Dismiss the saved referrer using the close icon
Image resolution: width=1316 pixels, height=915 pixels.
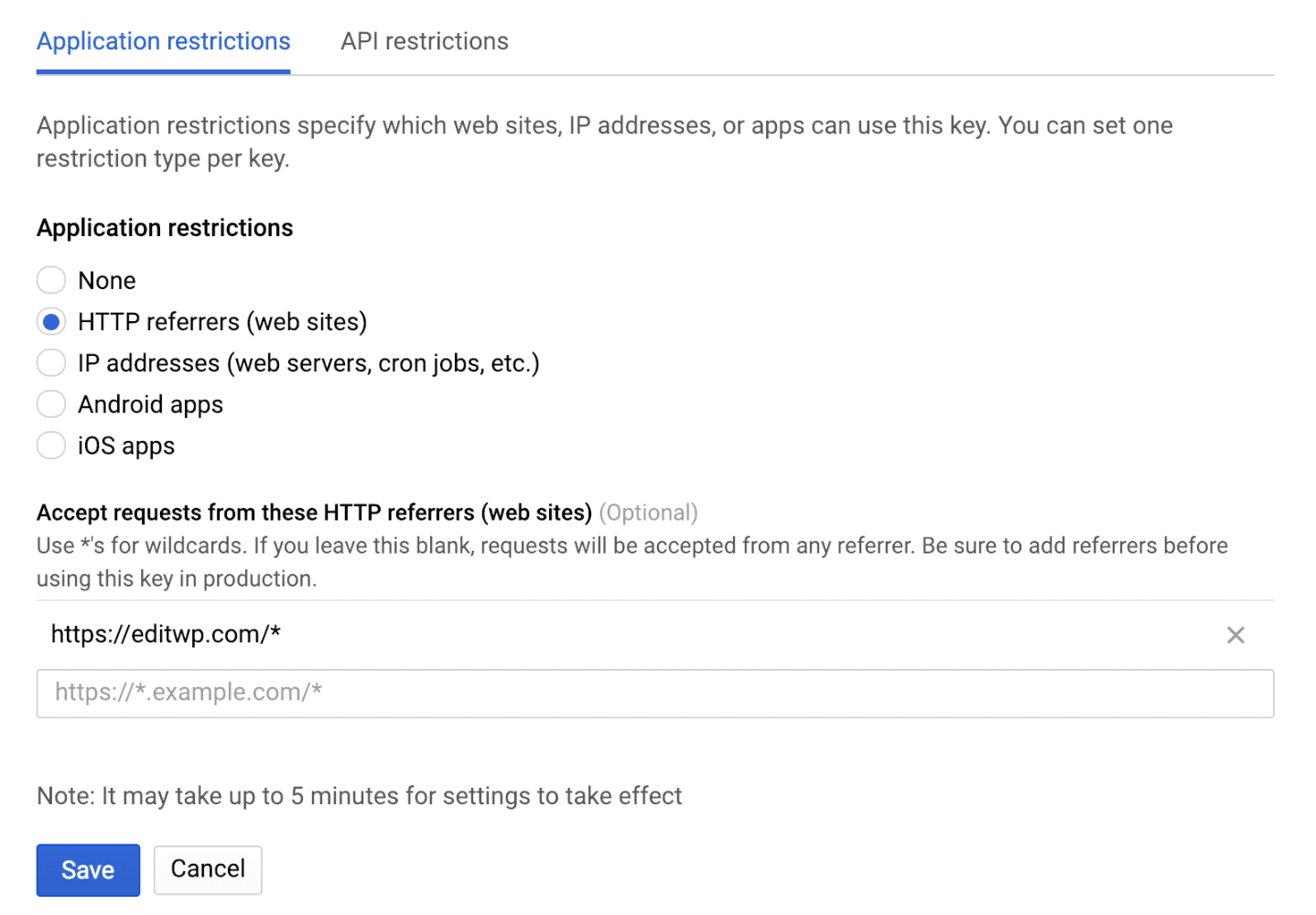1235,634
